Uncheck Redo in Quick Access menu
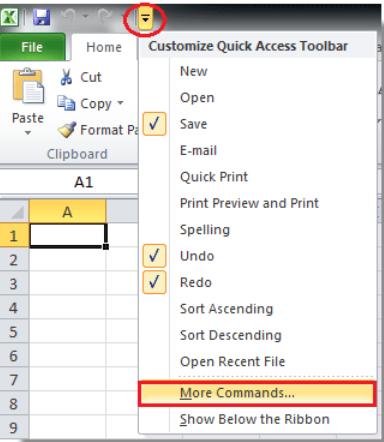Viewport: 384px width, 442px height. (257, 282)
